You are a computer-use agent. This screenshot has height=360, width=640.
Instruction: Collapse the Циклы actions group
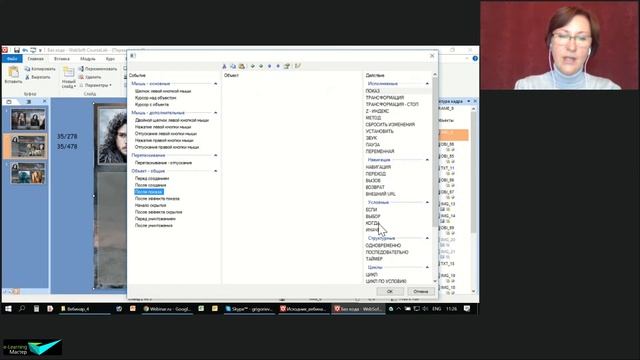pos(427,267)
